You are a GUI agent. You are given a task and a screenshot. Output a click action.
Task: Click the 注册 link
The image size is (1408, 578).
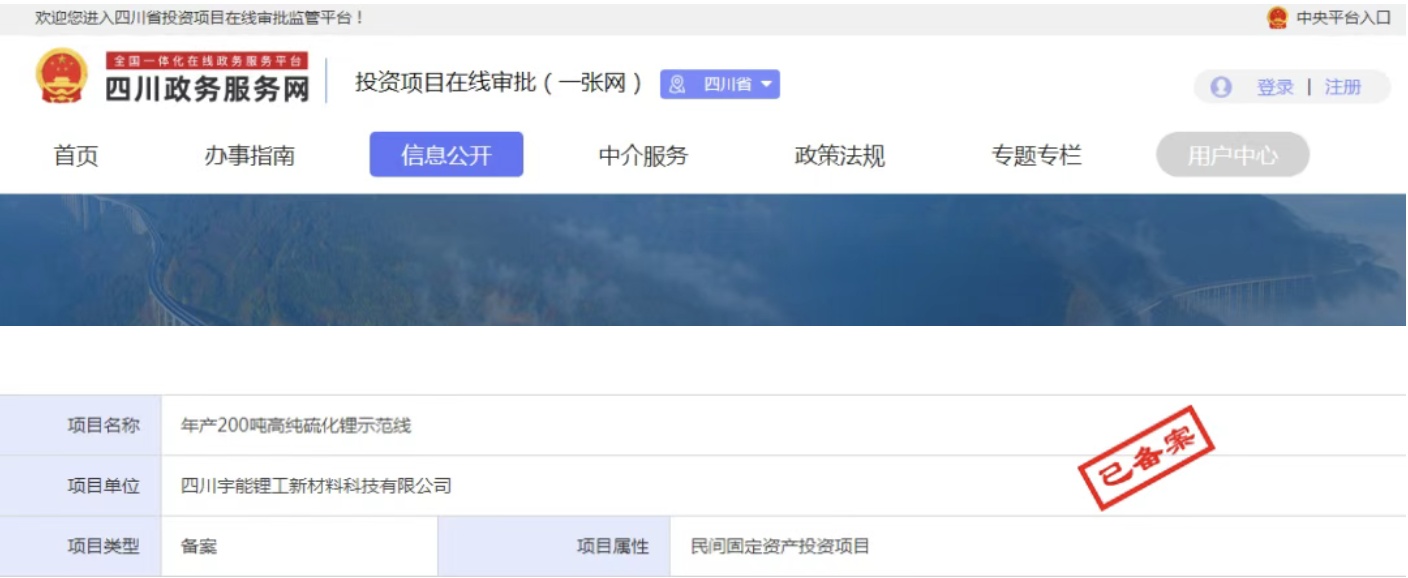1342,87
